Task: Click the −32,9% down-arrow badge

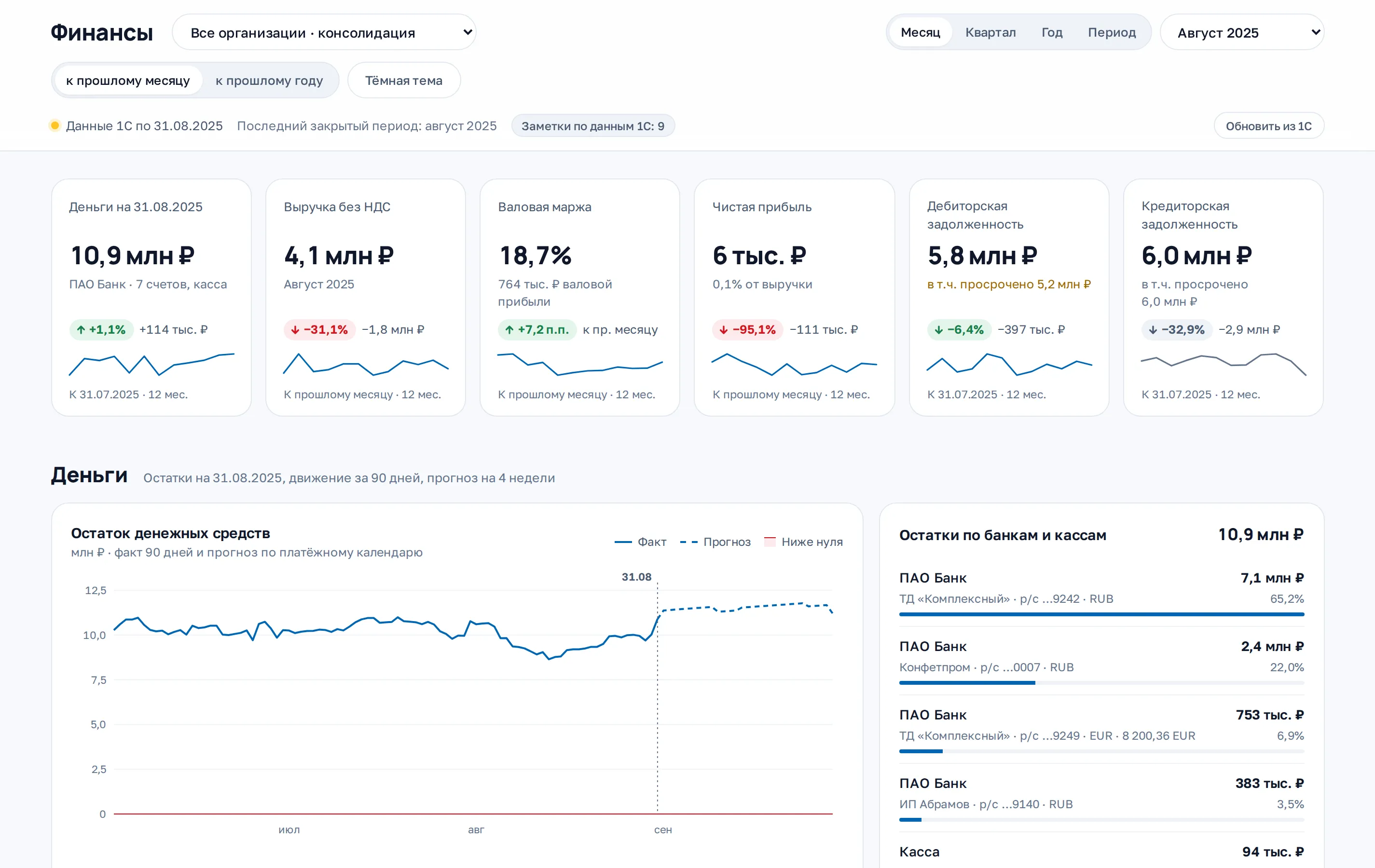Action: (1177, 330)
